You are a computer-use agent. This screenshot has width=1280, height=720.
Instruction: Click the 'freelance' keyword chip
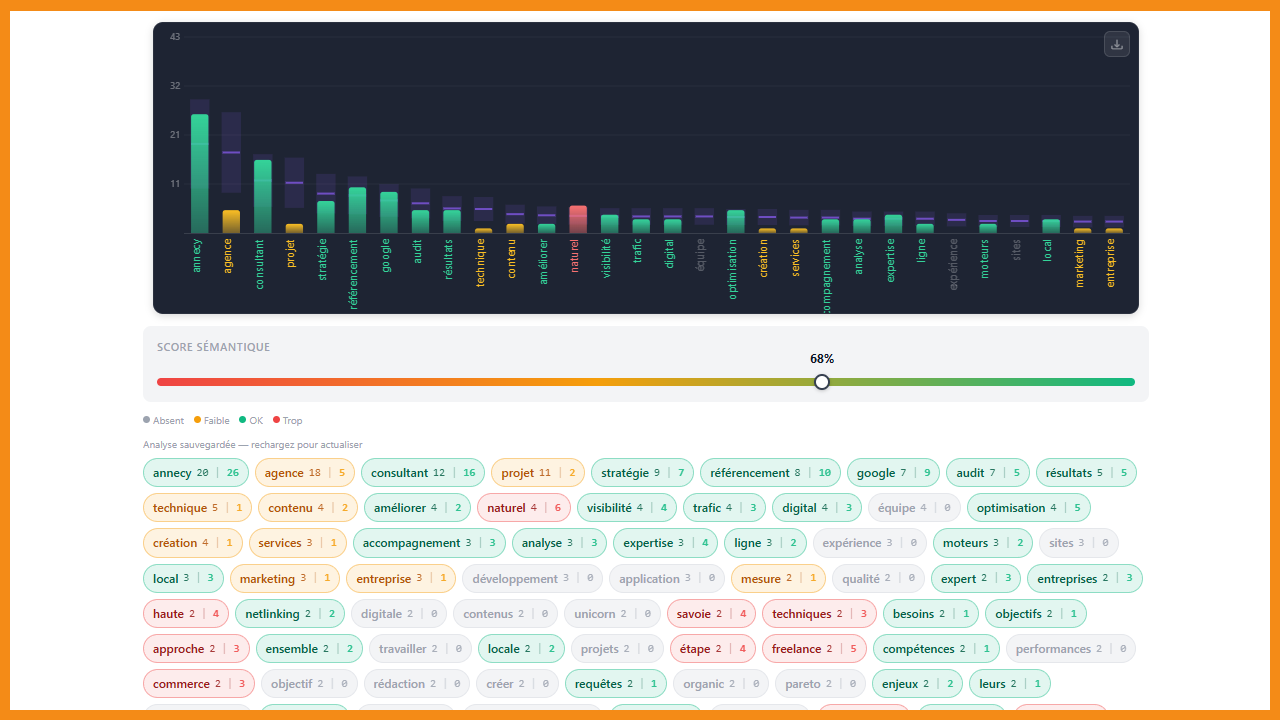coord(814,649)
